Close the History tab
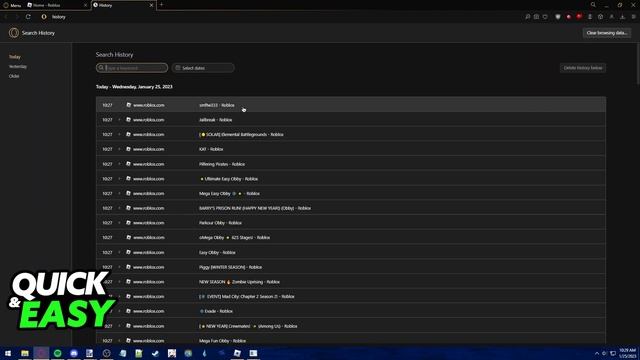 tap(151, 5)
